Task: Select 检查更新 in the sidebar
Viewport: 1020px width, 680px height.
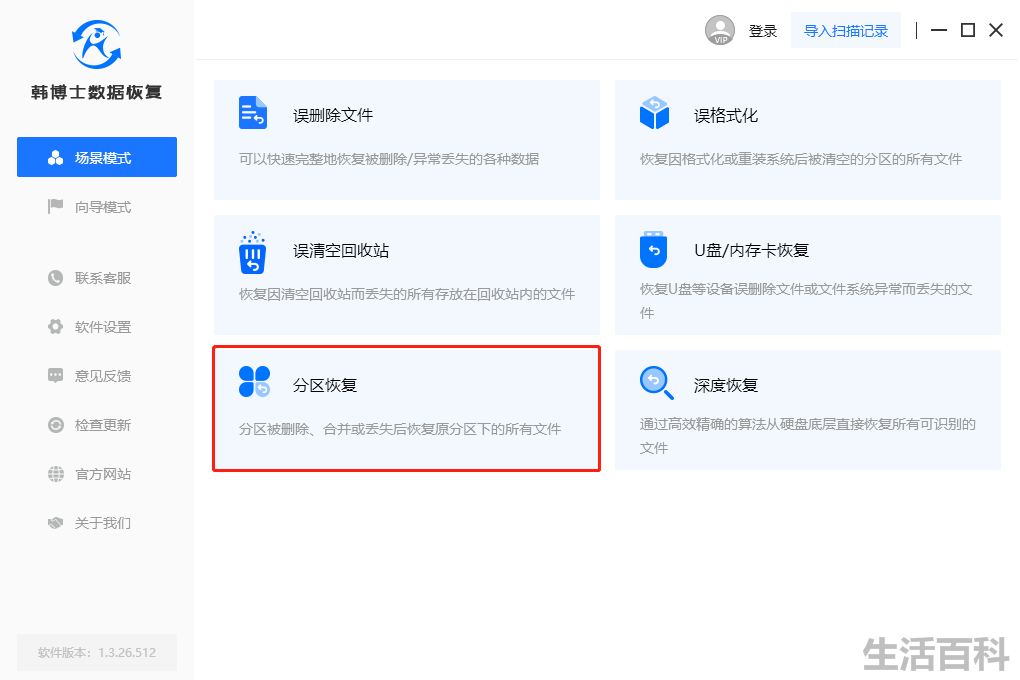Action: 103,425
